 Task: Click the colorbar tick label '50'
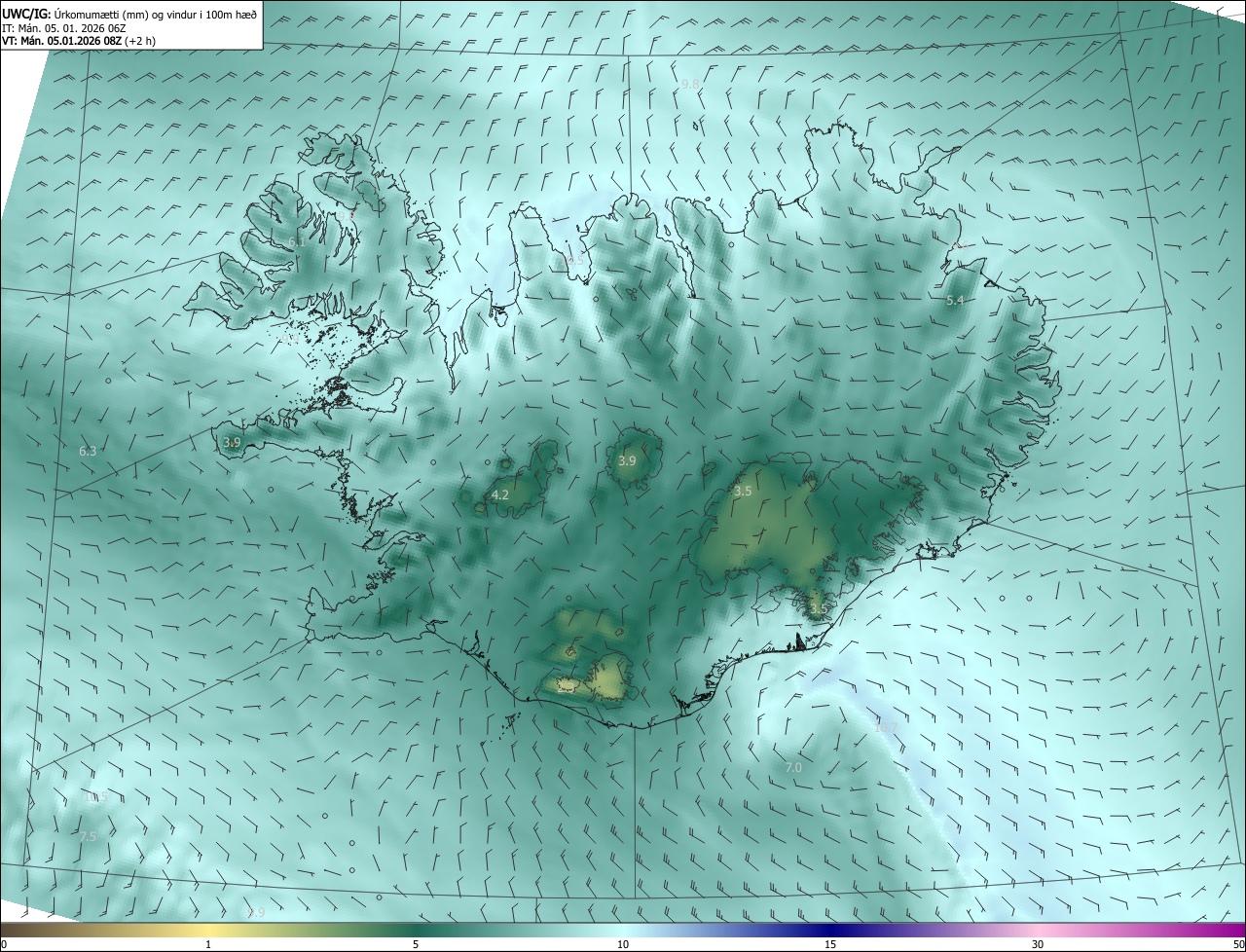coord(1238,944)
